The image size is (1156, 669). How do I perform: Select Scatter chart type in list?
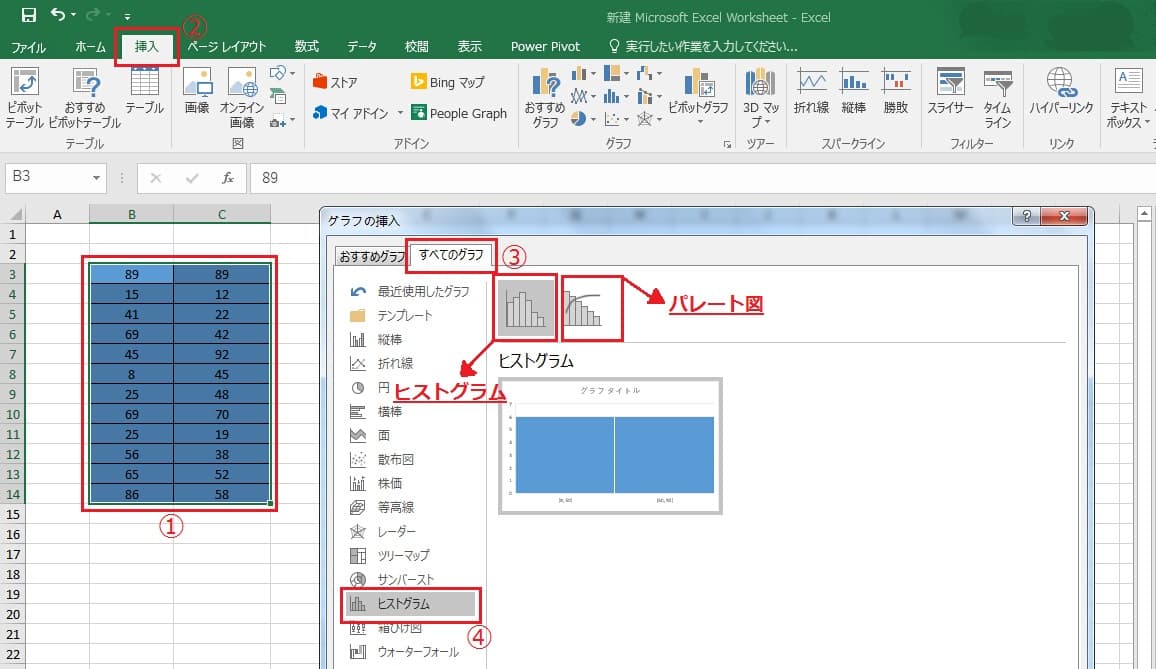click(394, 459)
